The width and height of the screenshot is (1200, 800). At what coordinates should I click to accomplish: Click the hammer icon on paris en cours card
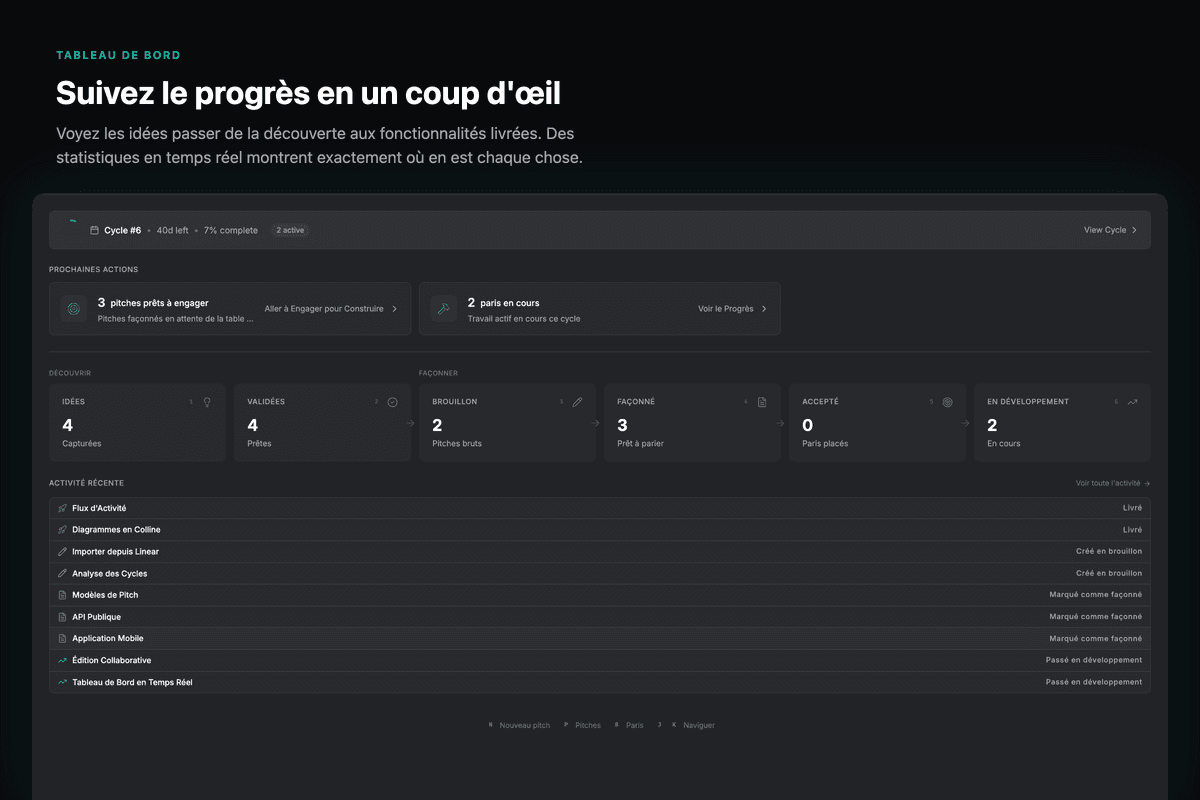[444, 309]
